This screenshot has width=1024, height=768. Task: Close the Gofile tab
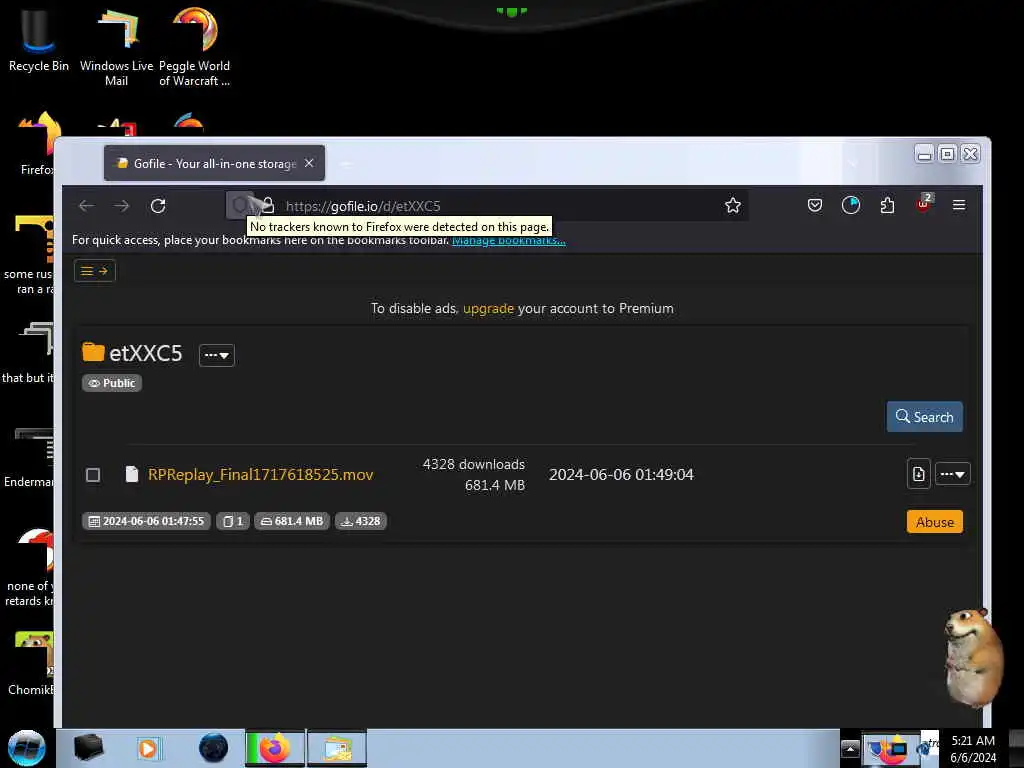[309, 163]
